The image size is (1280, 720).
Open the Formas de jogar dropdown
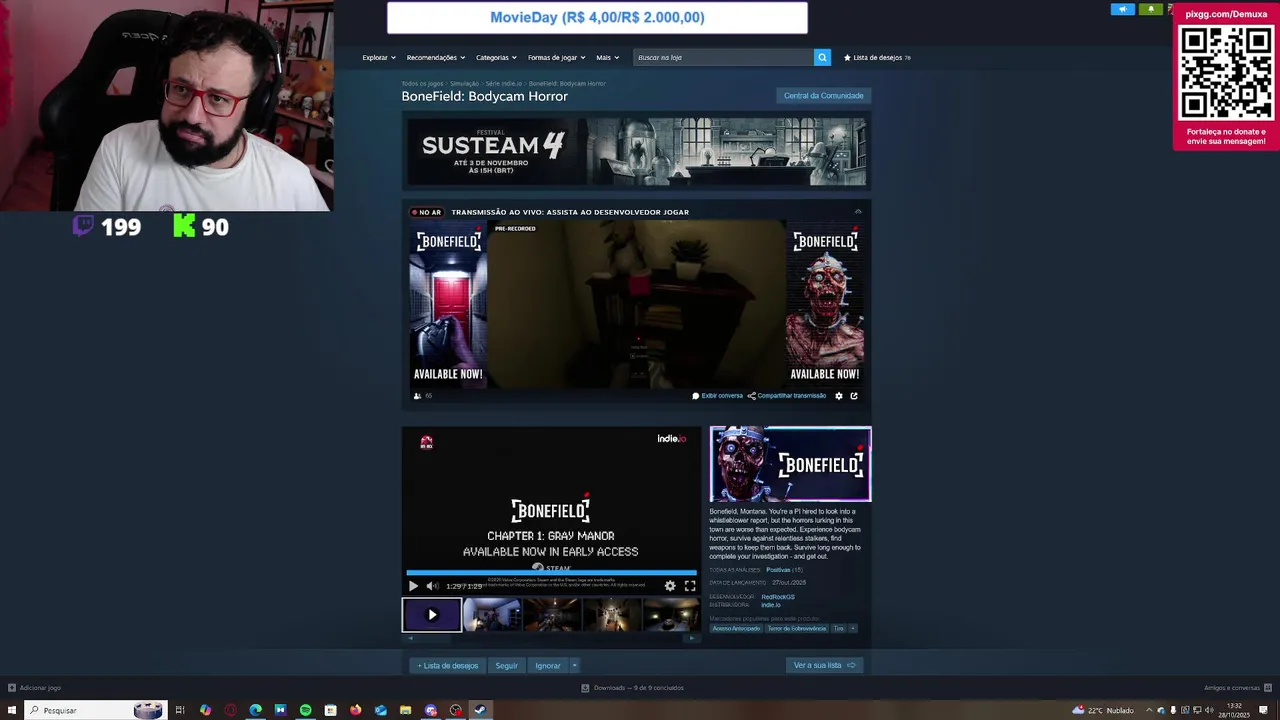tap(557, 57)
